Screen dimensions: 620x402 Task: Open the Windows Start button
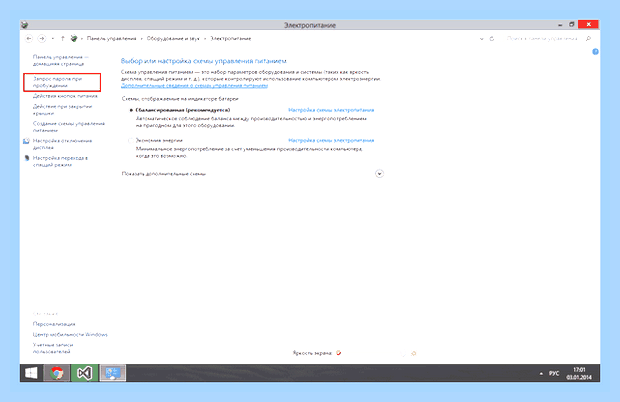pyautogui.click(x=31, y=373)
